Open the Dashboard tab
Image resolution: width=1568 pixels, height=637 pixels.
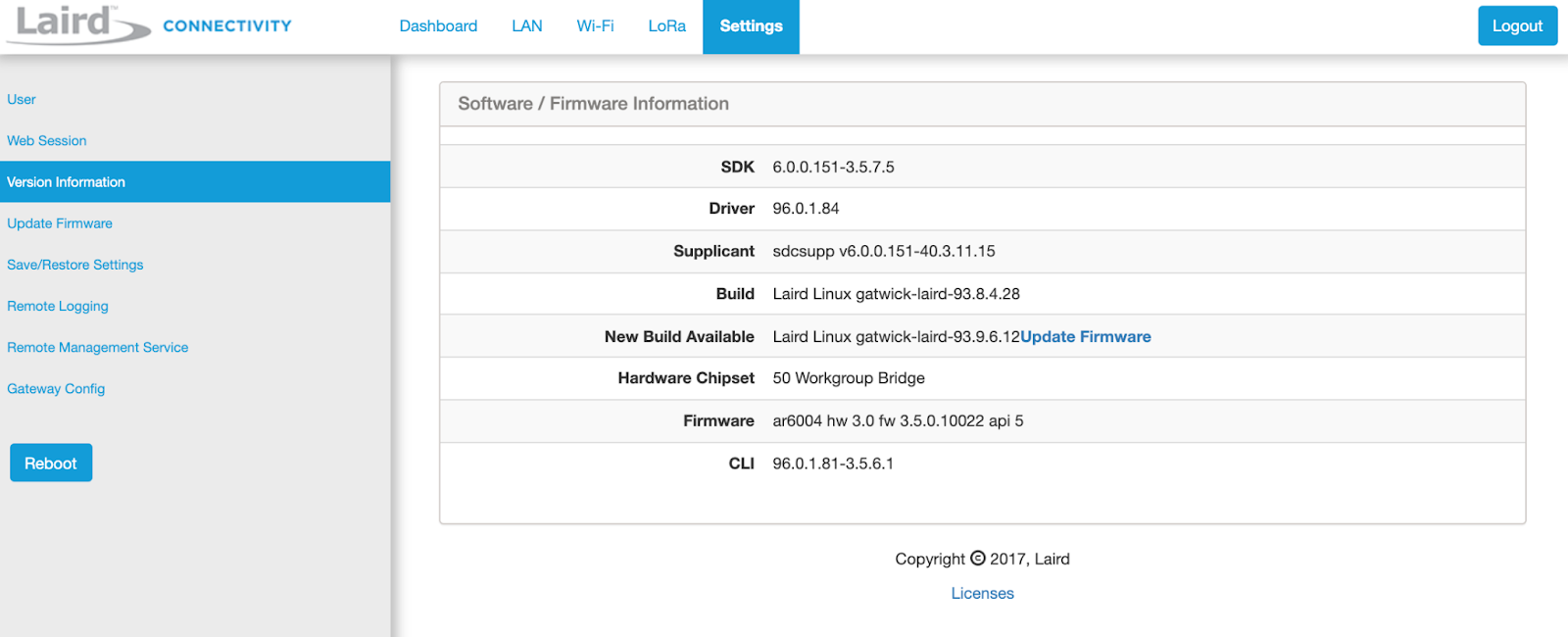(438, 26)
